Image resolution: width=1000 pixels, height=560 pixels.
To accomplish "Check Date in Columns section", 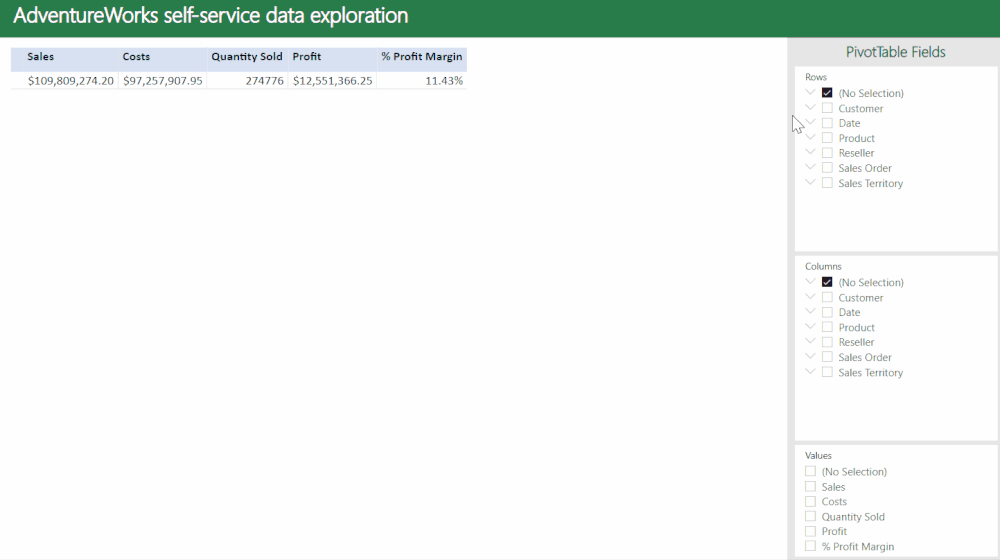I will click(x=827, y=313).
